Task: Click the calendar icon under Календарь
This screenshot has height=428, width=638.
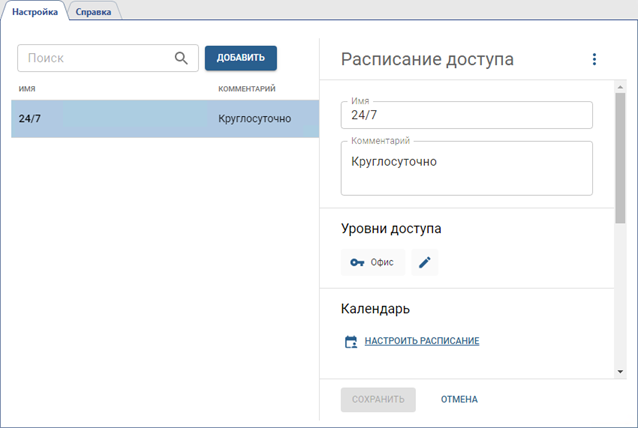Action: pyautogui.click(x=351, y=342)
